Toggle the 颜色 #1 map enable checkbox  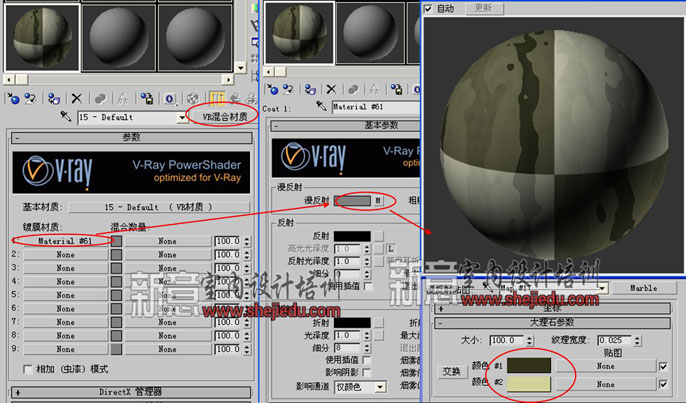(x=663, y=365)
